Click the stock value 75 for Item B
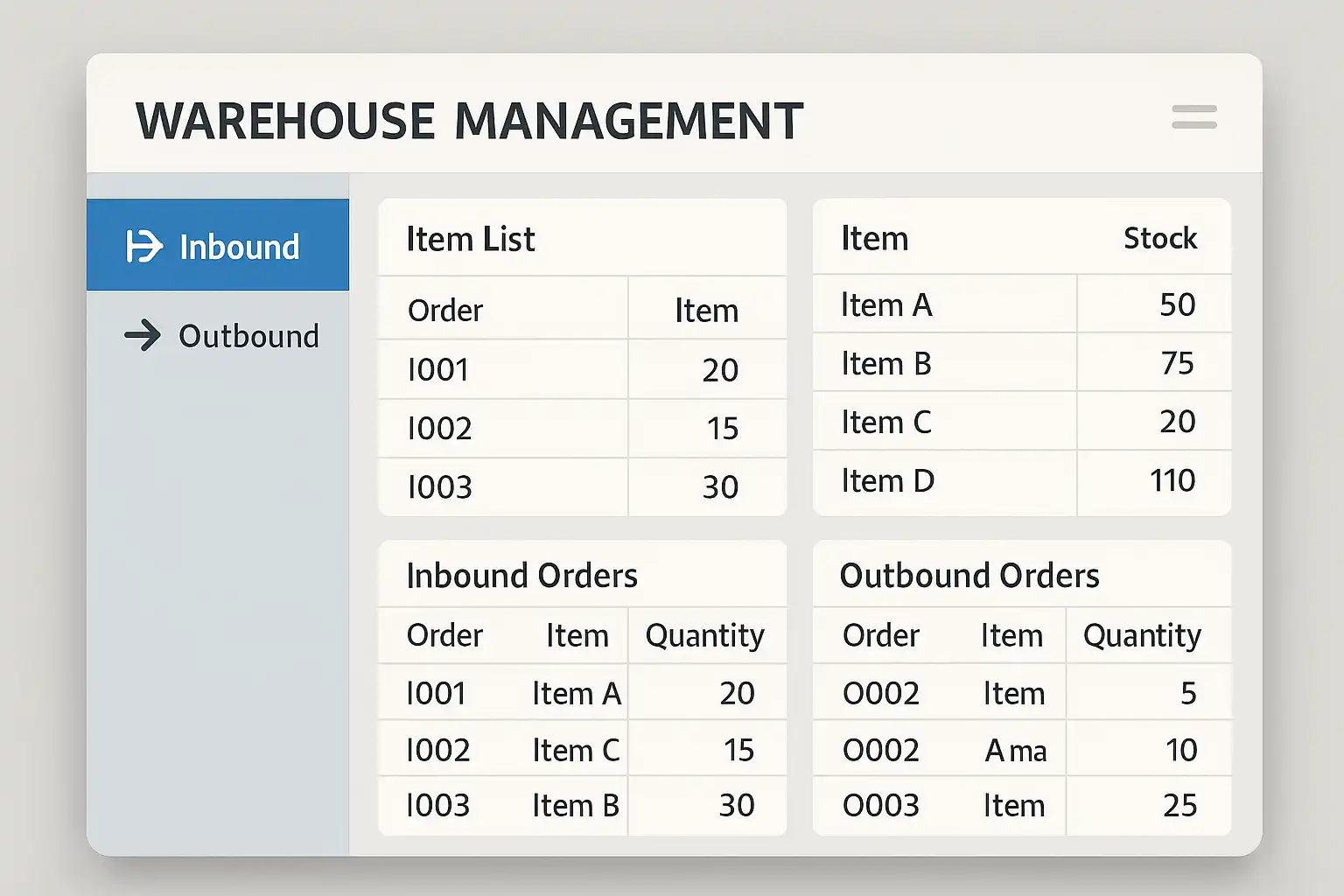This screenshot has width=1344, height=896. [x=1177, y=363]
